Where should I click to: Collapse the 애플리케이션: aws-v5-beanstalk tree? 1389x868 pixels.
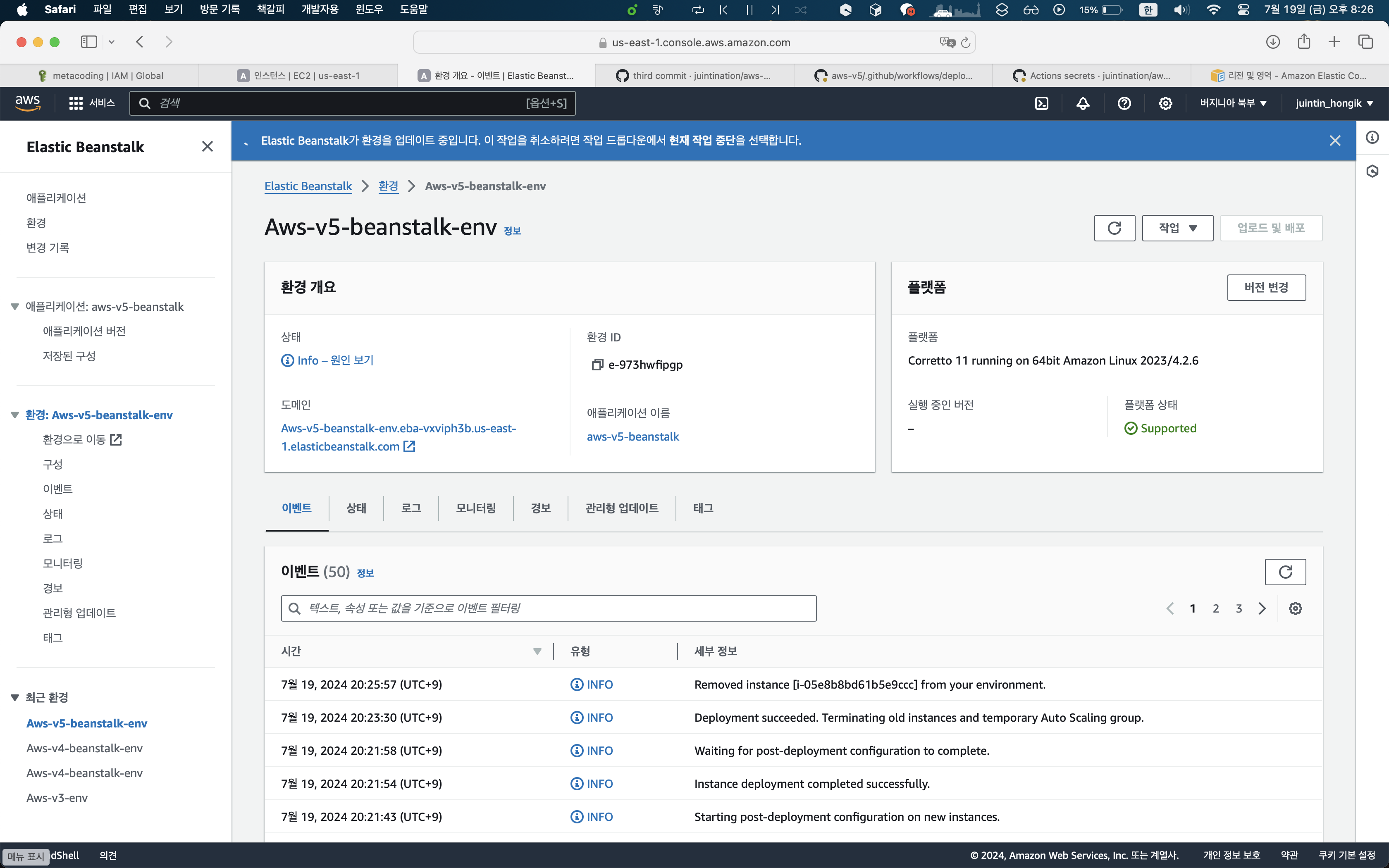(15, 307)
